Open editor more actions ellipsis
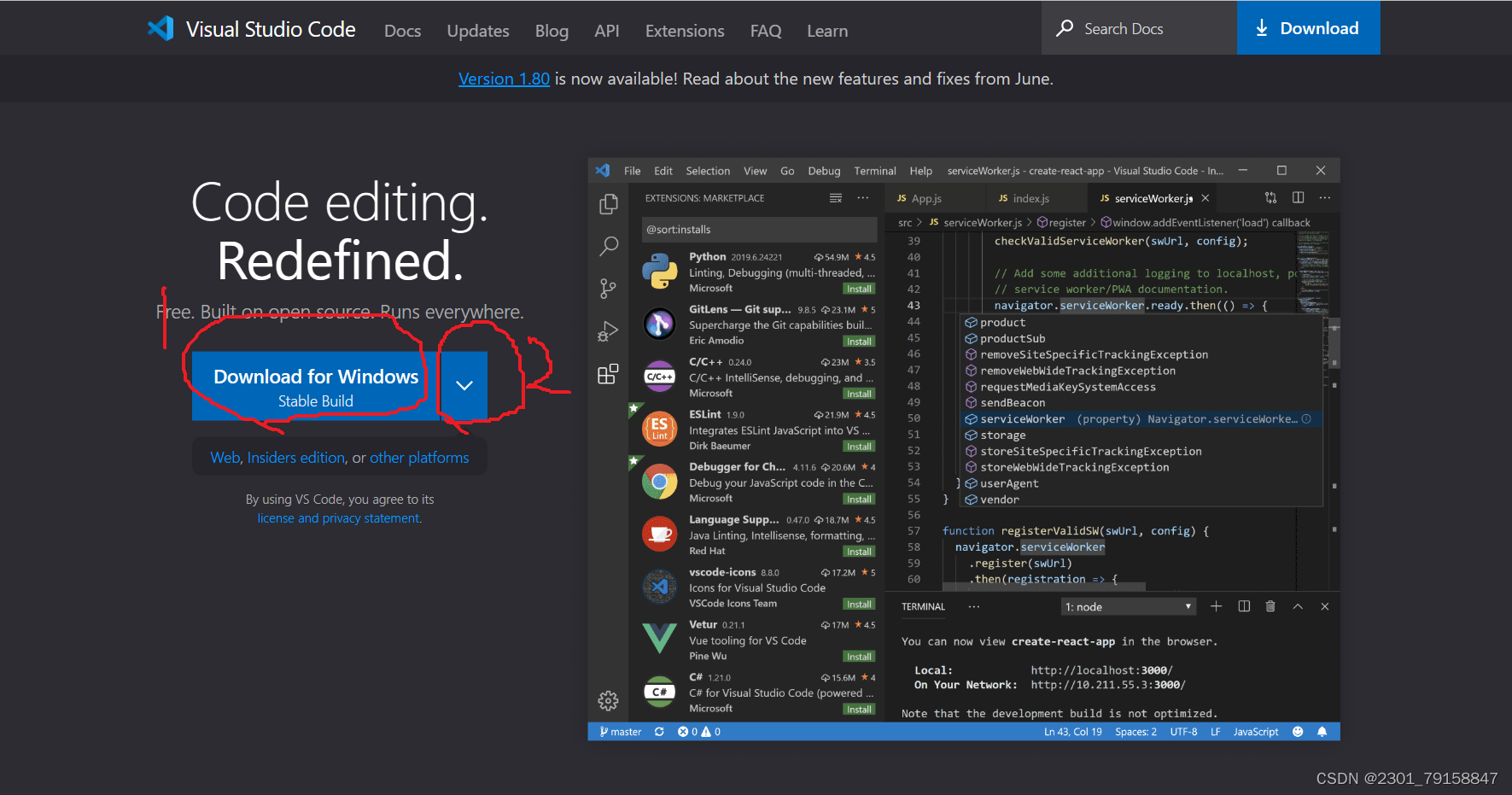1512x795 pixels. (1325, 197)
